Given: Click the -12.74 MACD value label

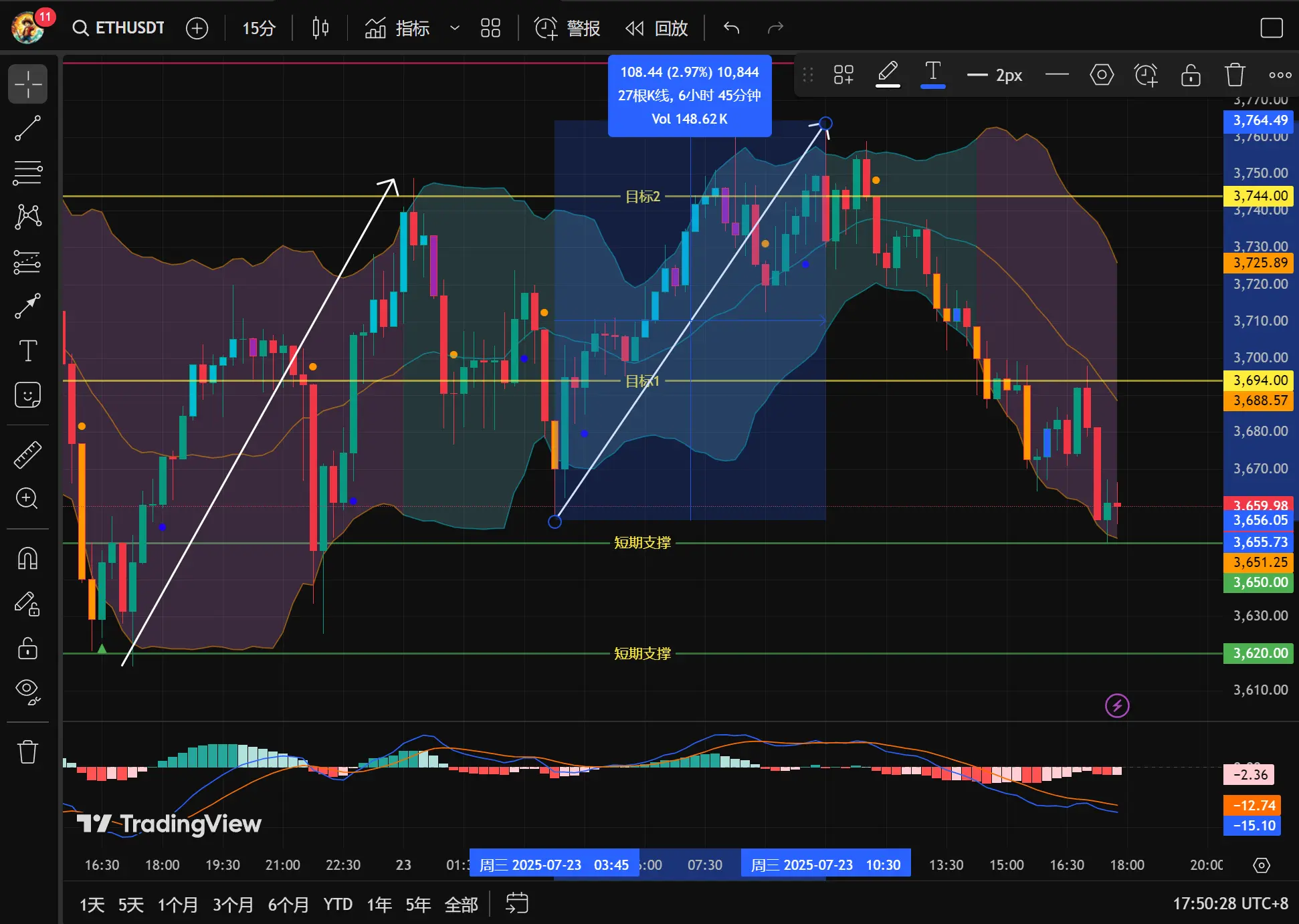Looking at the screenshot, I should (1252, 806).
